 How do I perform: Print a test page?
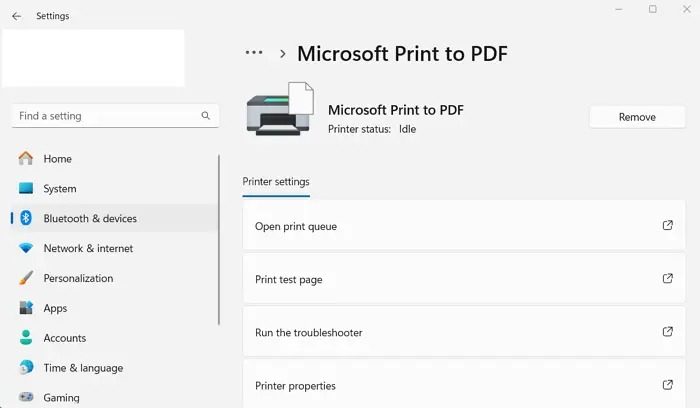coord(463,280)
